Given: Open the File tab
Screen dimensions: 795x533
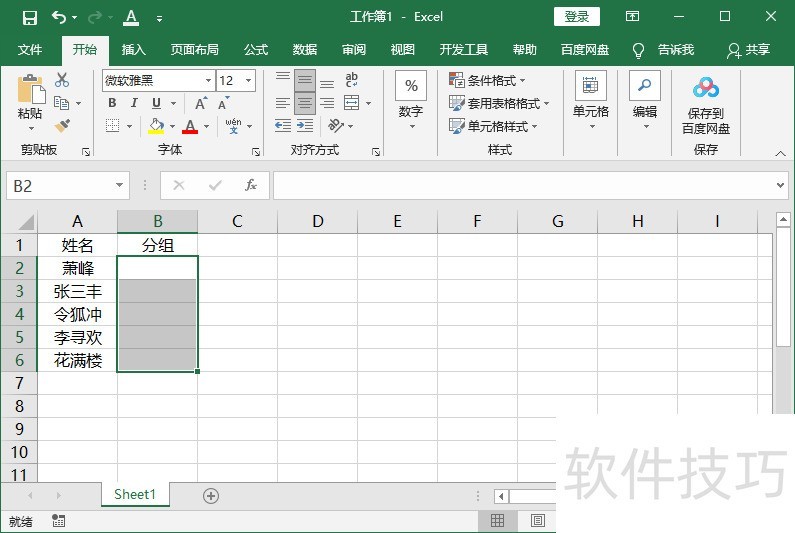Looking at the screenshot, I should (30, 50).
